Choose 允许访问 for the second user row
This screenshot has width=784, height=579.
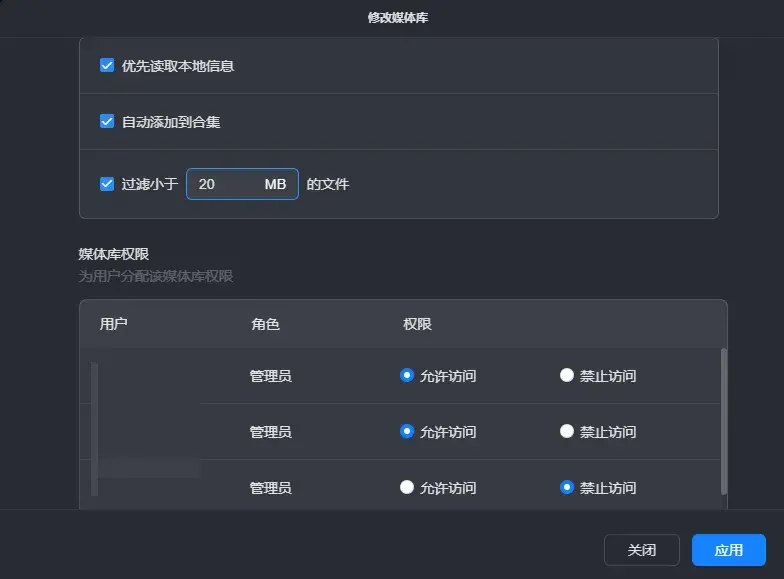coord(407,432)
